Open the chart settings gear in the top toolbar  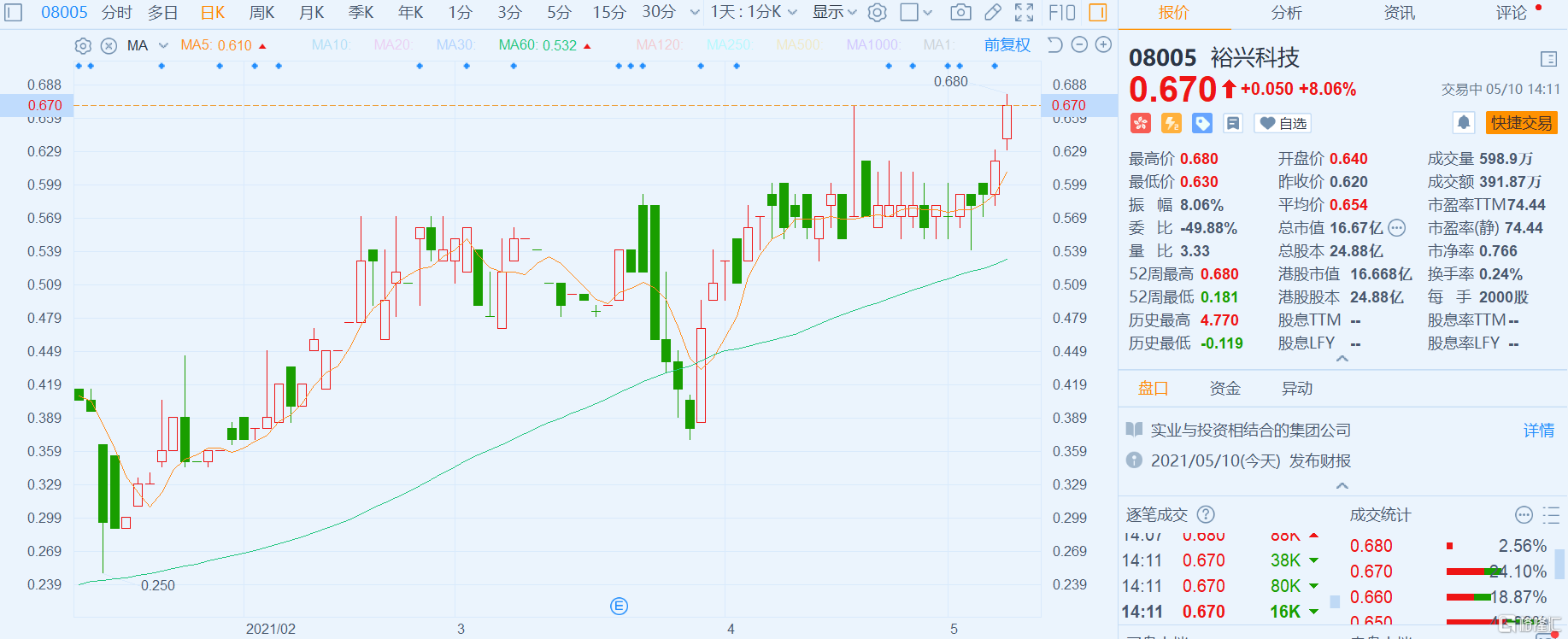(x=877, y=12)
